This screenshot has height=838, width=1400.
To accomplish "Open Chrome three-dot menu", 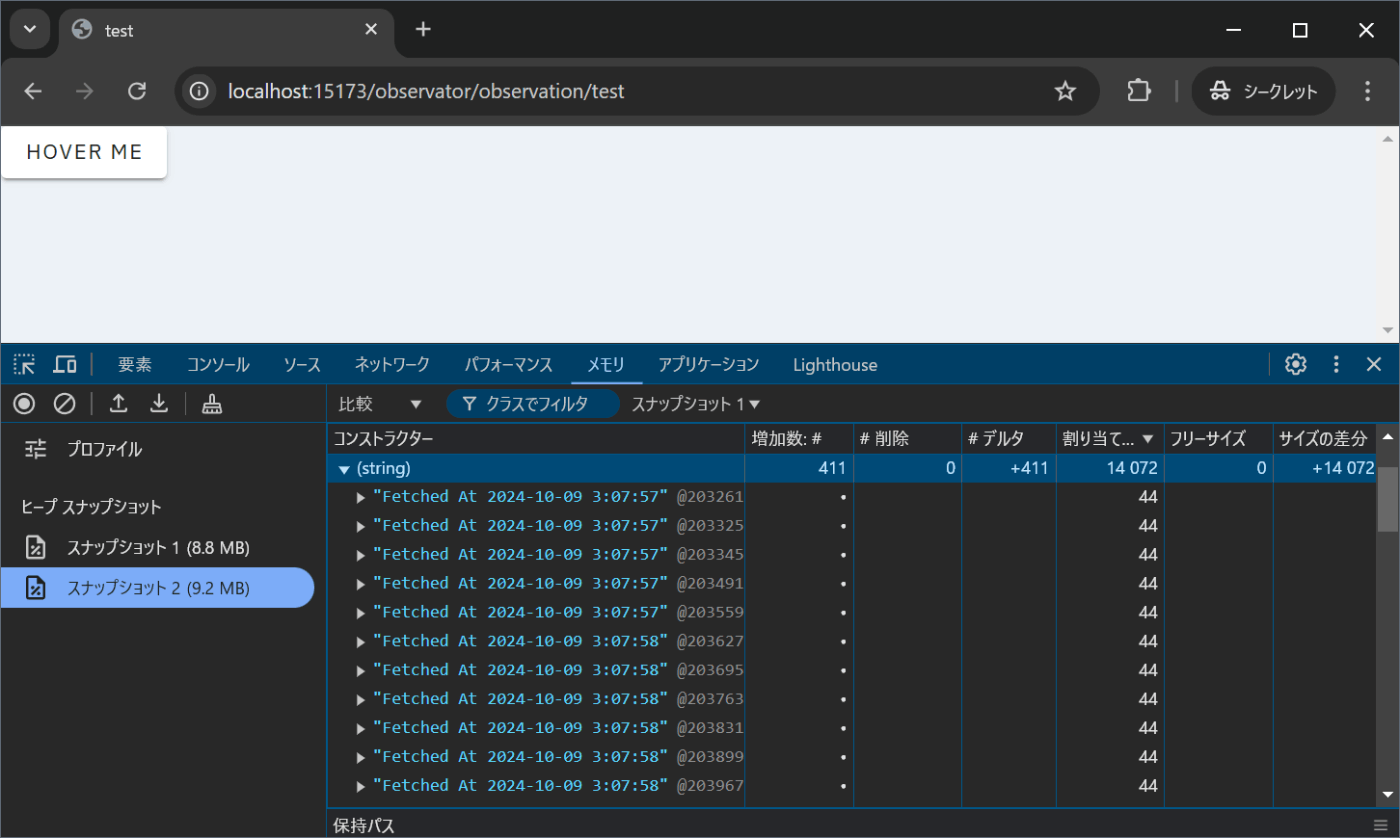I will click(1368, 91).
